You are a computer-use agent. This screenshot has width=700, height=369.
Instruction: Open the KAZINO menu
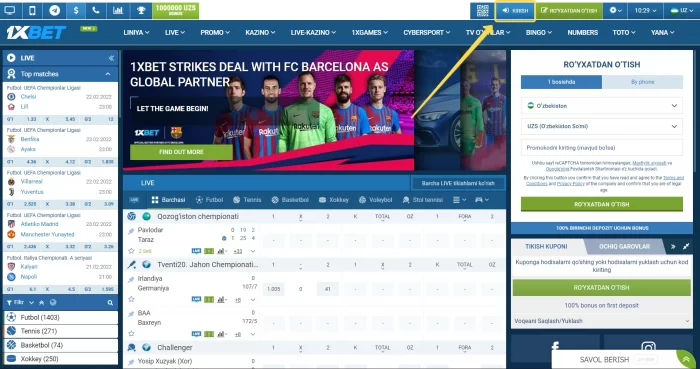(260, 33)
